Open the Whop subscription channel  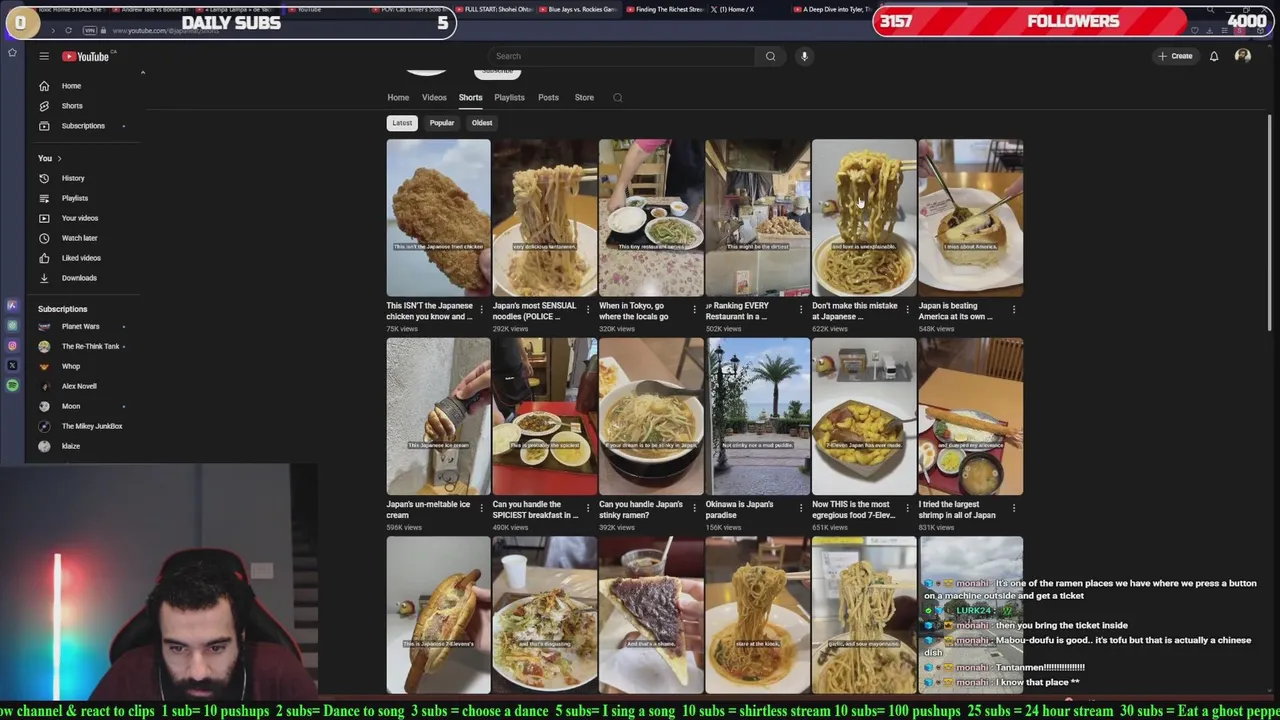coord(70,366)
